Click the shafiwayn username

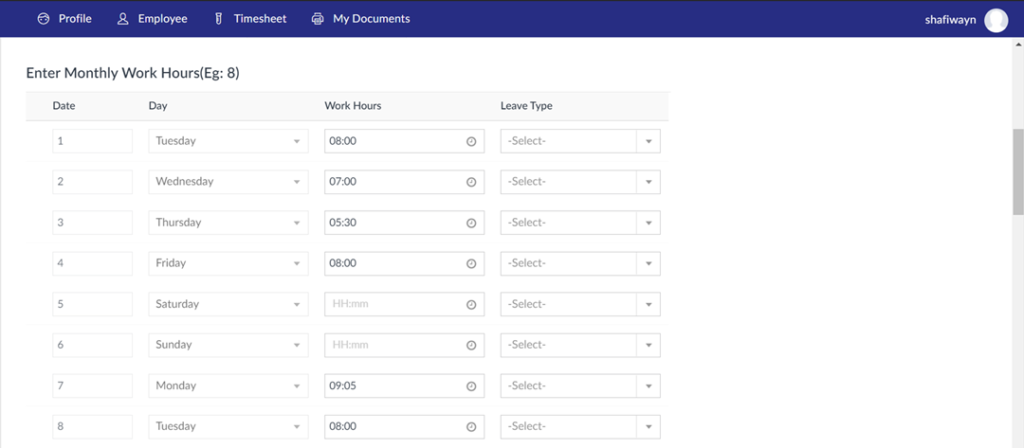tap(950, 19)
